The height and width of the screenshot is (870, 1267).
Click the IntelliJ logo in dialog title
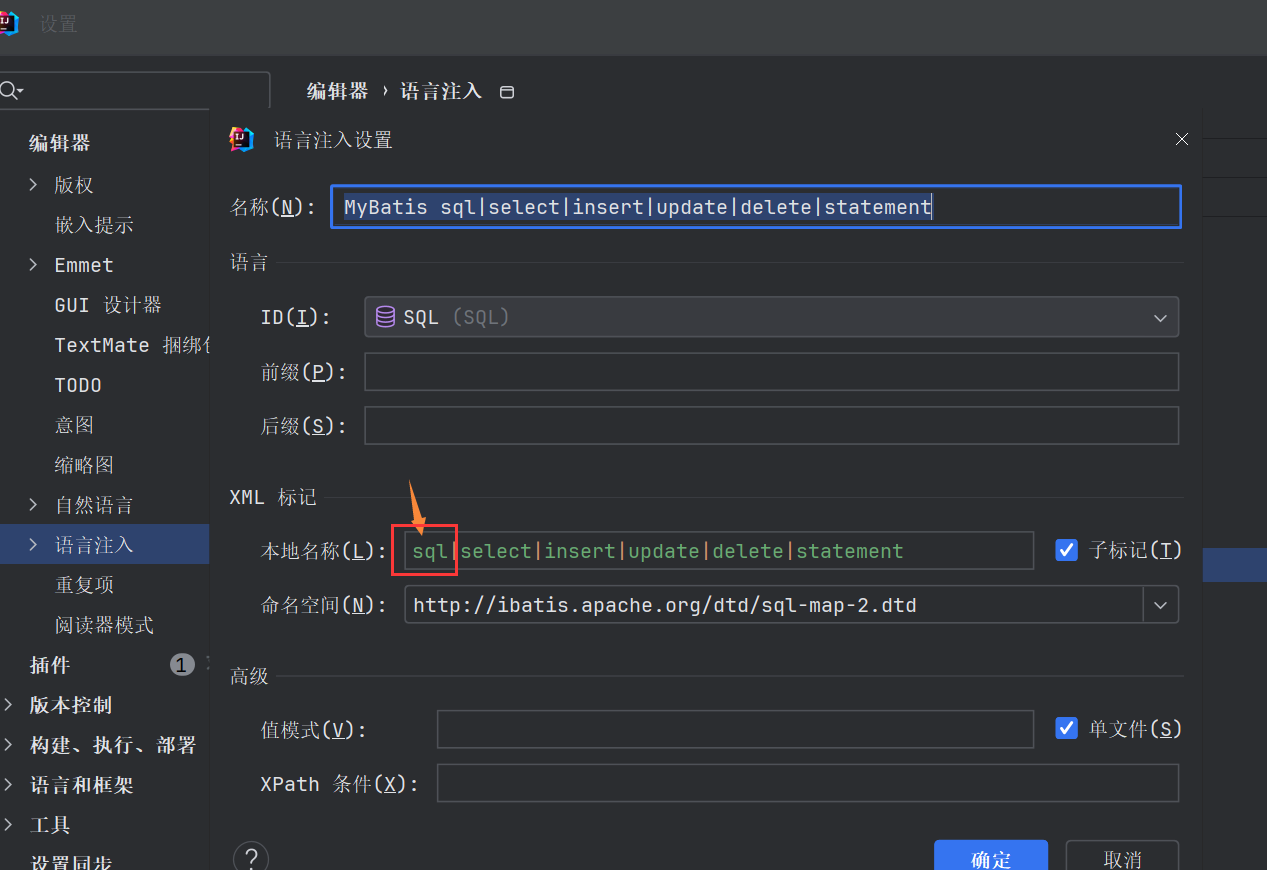pyautogui.click(x=242, y=140)
